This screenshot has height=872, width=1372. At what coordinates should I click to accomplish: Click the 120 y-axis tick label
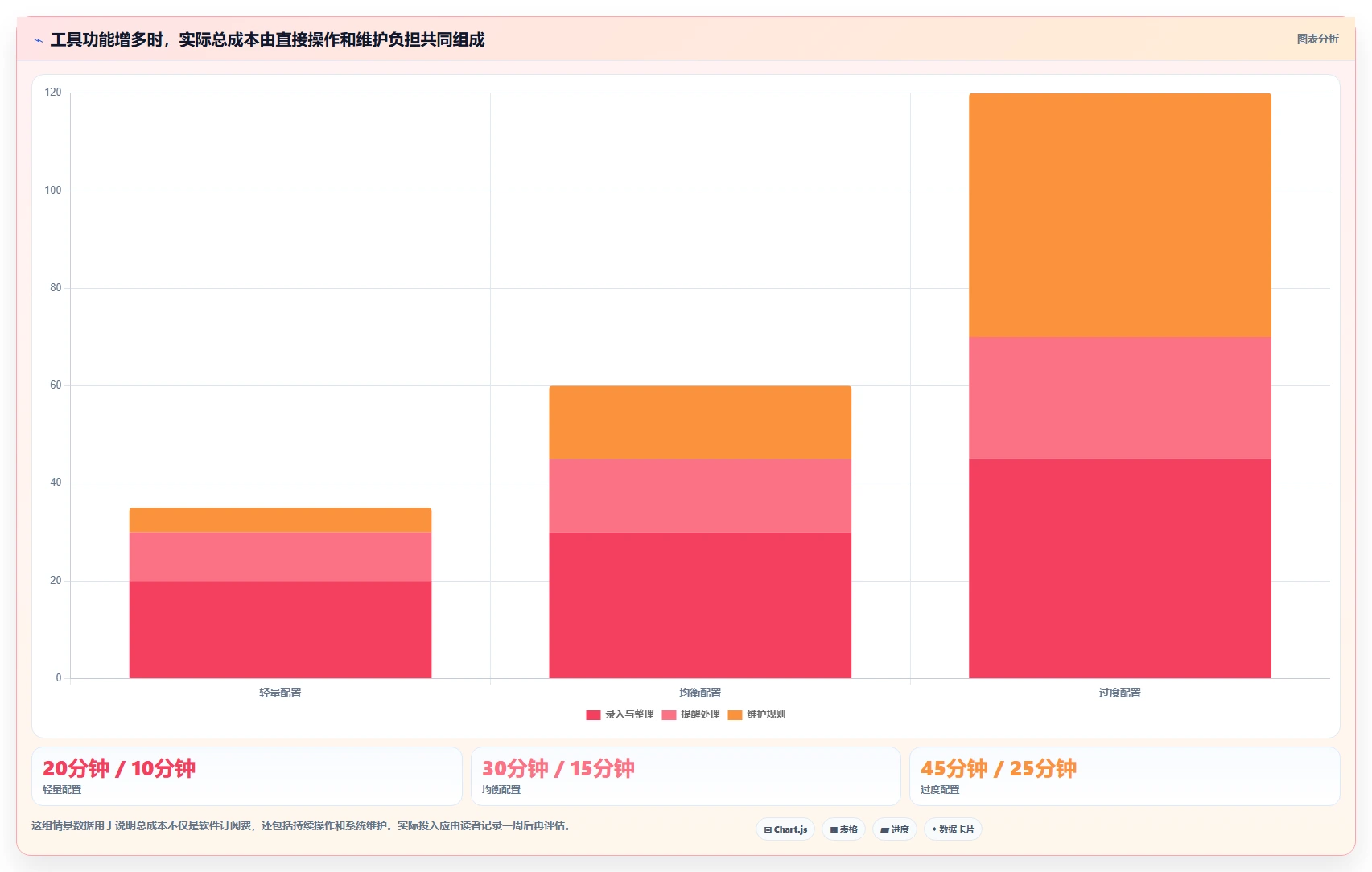[x=53, y=93]
